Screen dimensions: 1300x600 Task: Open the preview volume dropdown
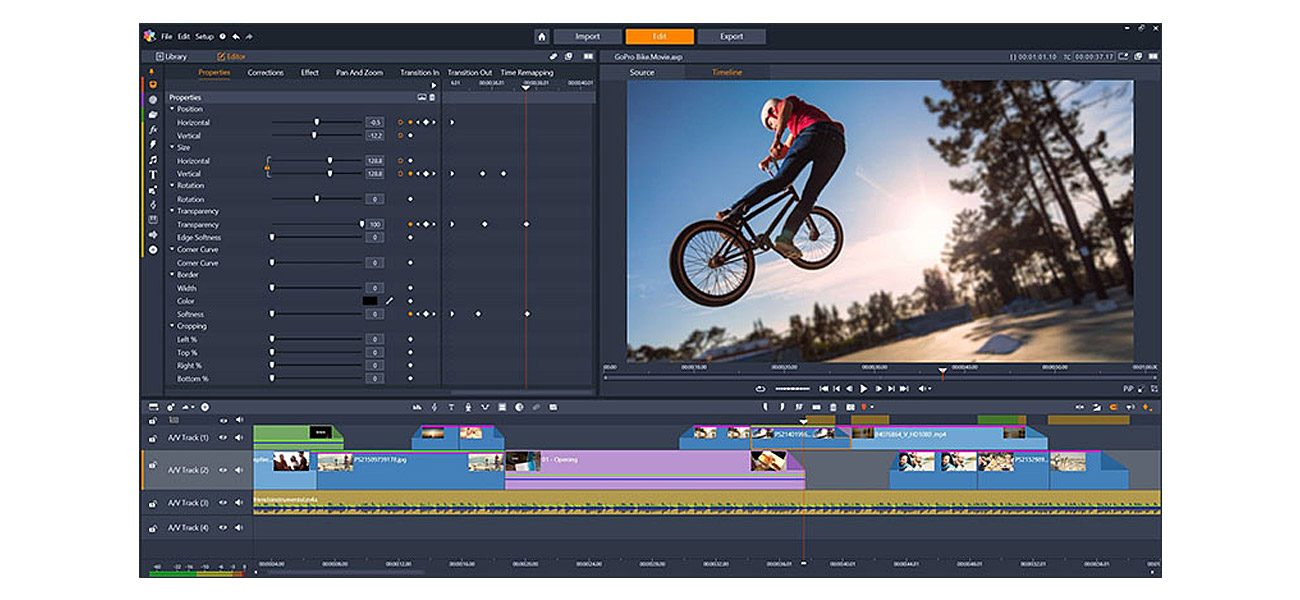930,388
